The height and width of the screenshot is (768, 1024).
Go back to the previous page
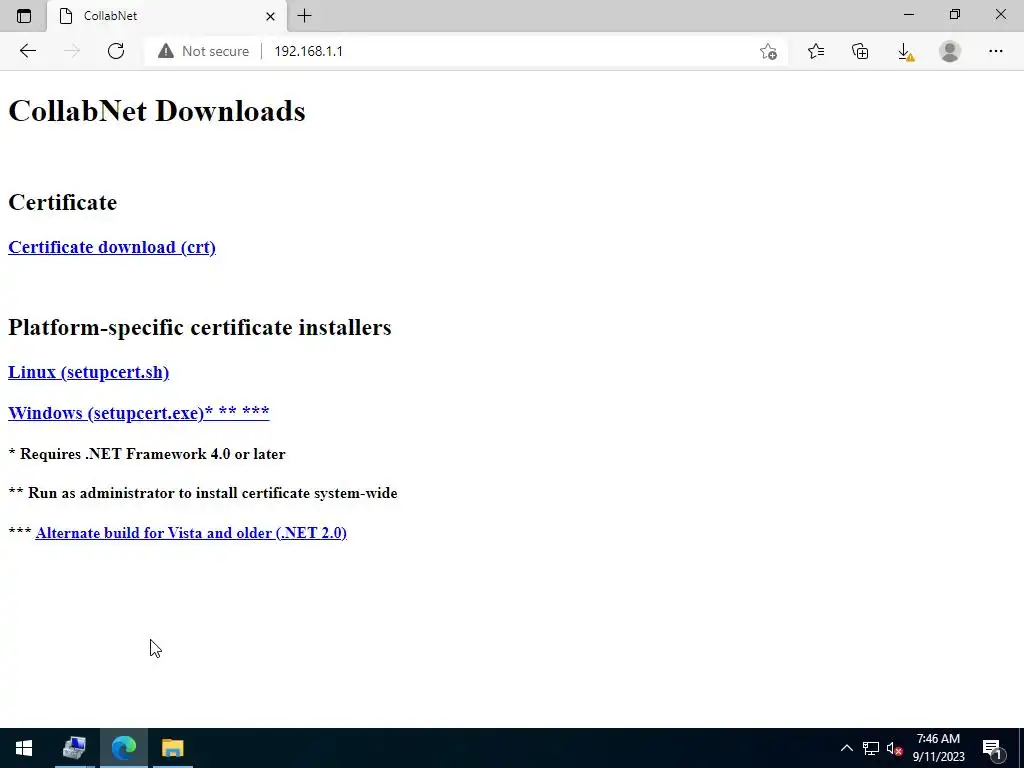(x=27, y=51)
